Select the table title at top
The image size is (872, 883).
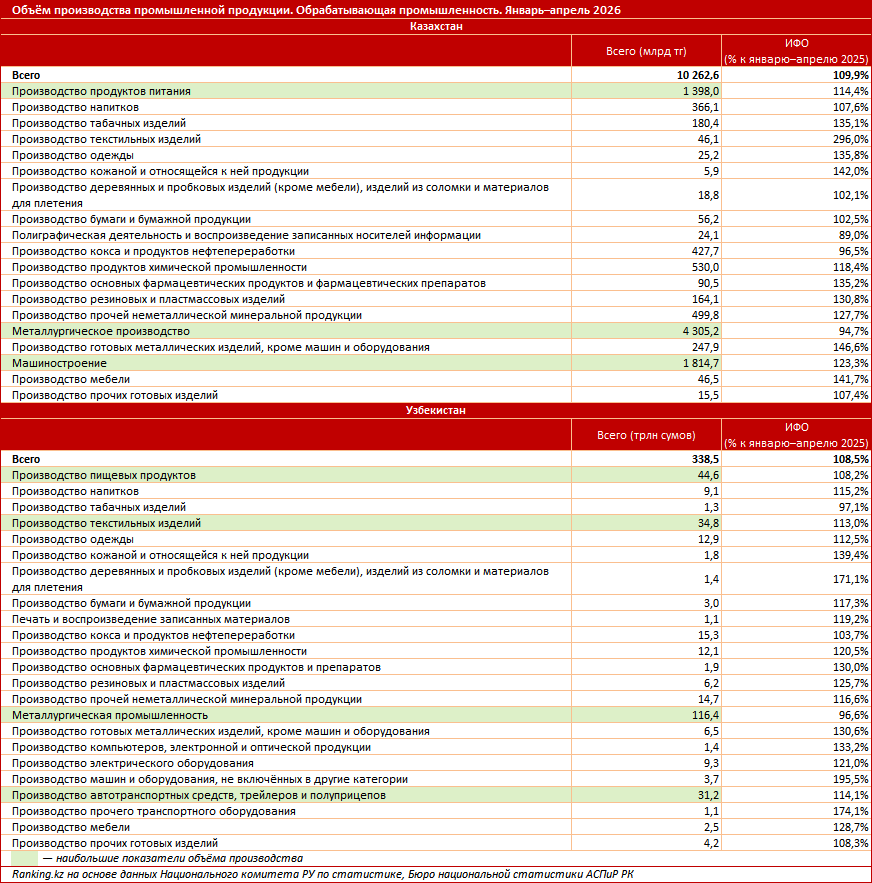pos(316,10)
